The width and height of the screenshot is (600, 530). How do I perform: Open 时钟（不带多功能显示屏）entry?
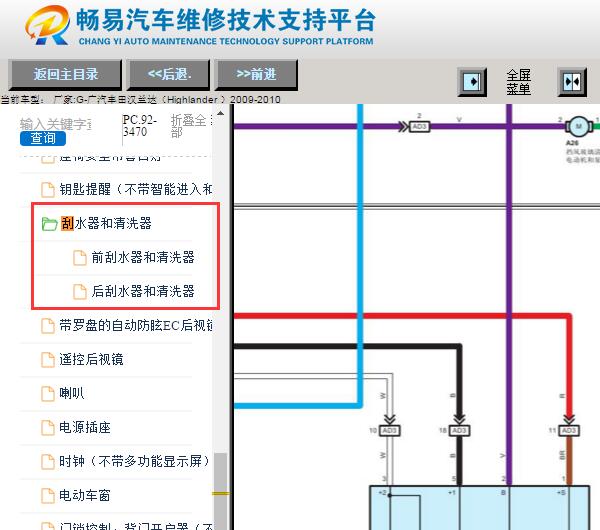pyautogui.click(x=134, y=461)
